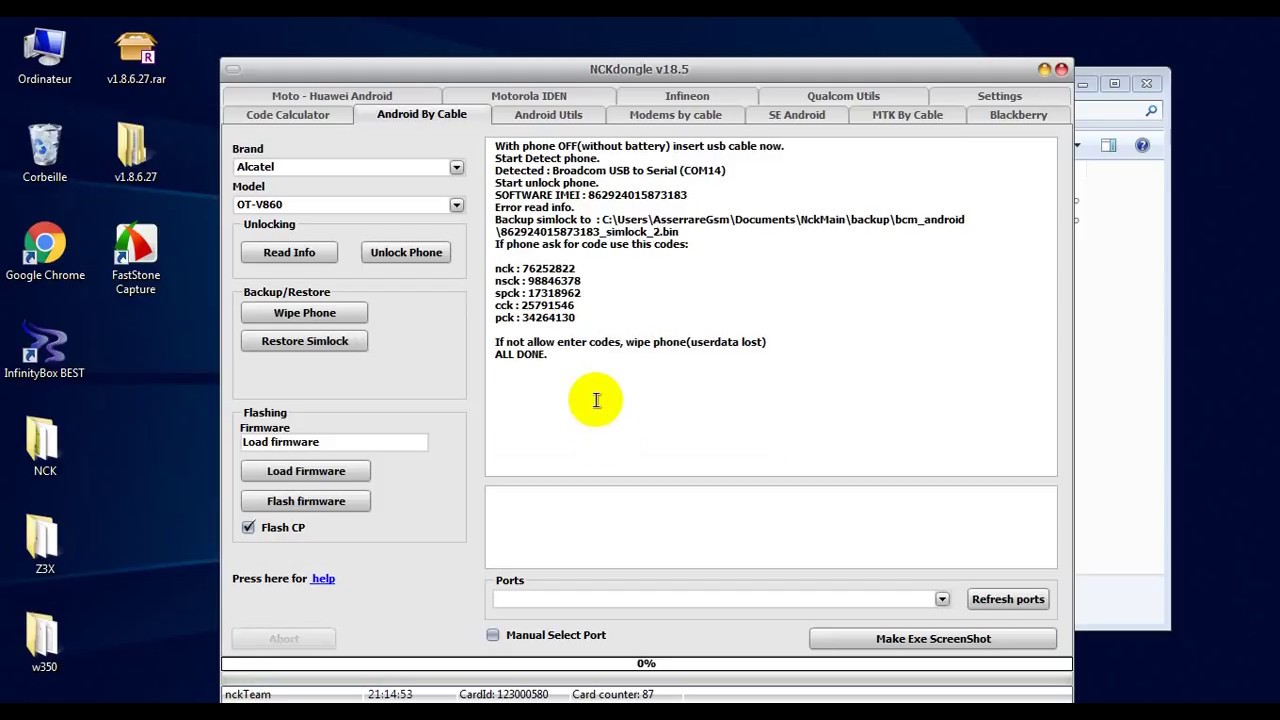Screen dimensions: 1280x720
Task: Click the 'nck : 76252822' code line
Action: coord(535,269)
